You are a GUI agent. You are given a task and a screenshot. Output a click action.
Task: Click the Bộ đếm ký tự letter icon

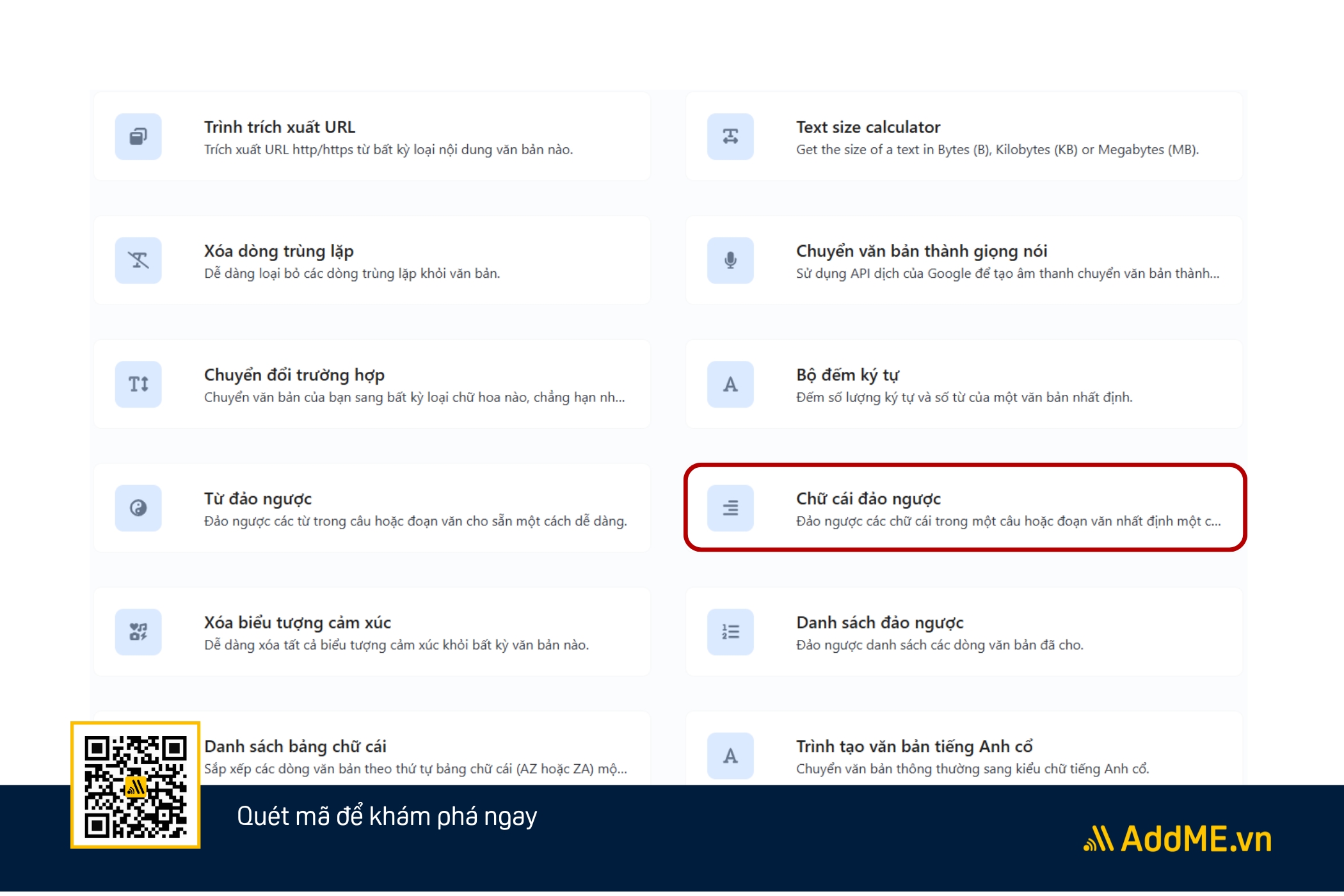pos(730,384)
